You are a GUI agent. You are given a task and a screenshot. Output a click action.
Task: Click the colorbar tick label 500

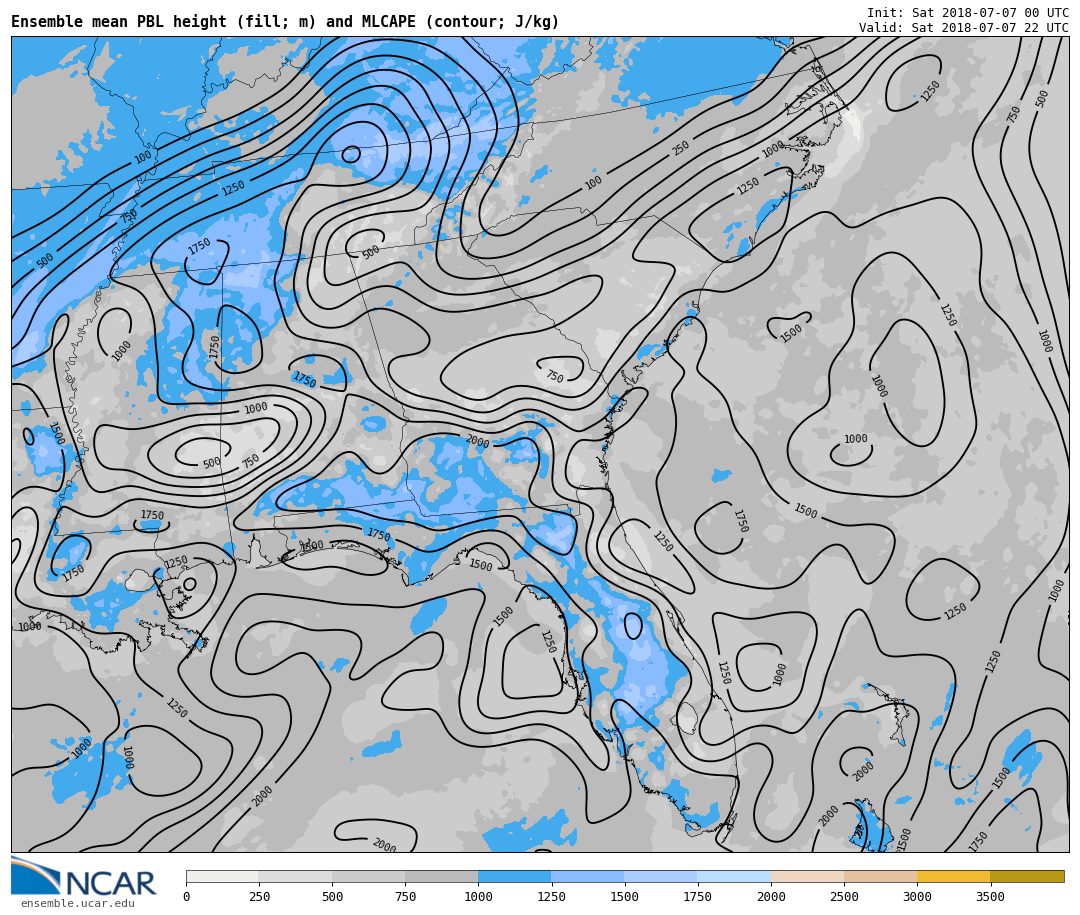pyautogui.click(x=332, y=896)
